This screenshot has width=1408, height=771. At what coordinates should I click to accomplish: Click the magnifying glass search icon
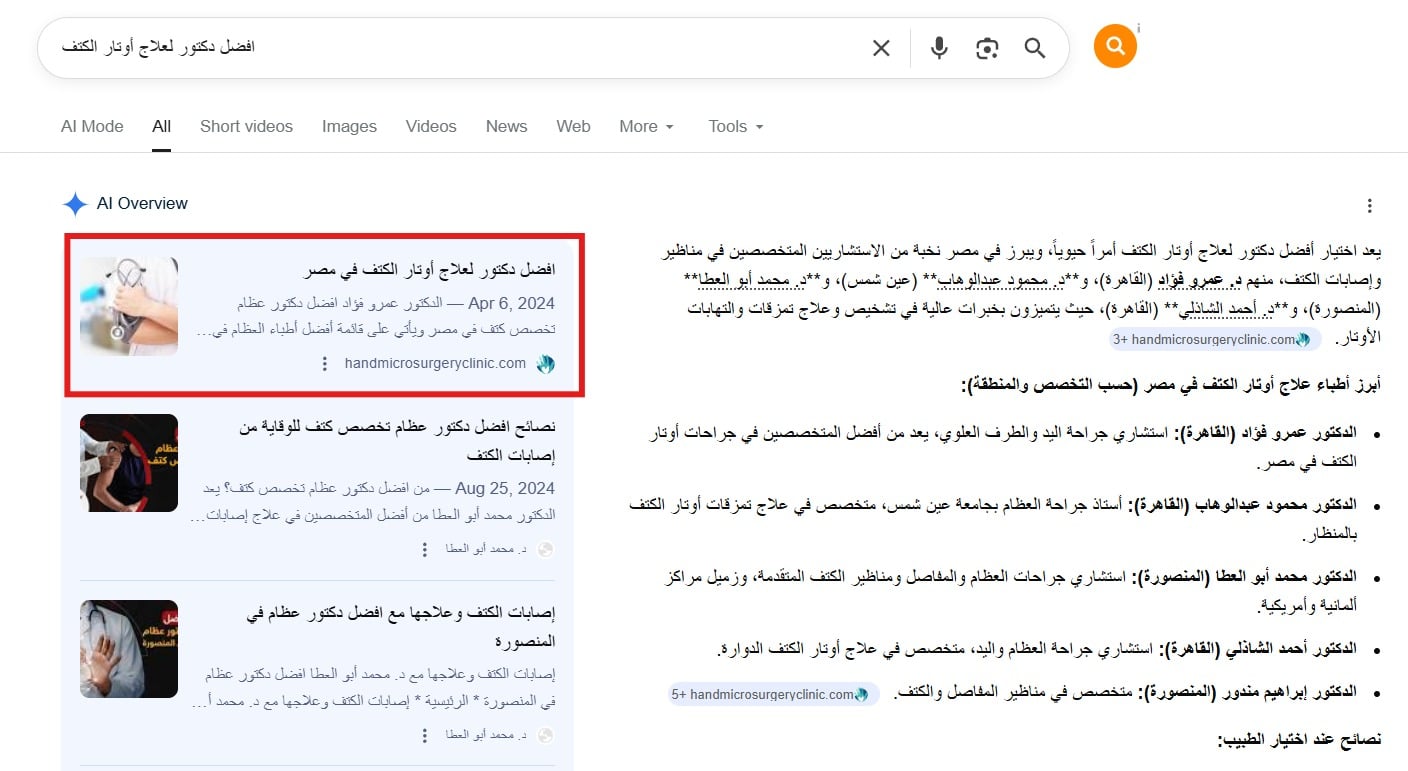(x=1035, y=48)
